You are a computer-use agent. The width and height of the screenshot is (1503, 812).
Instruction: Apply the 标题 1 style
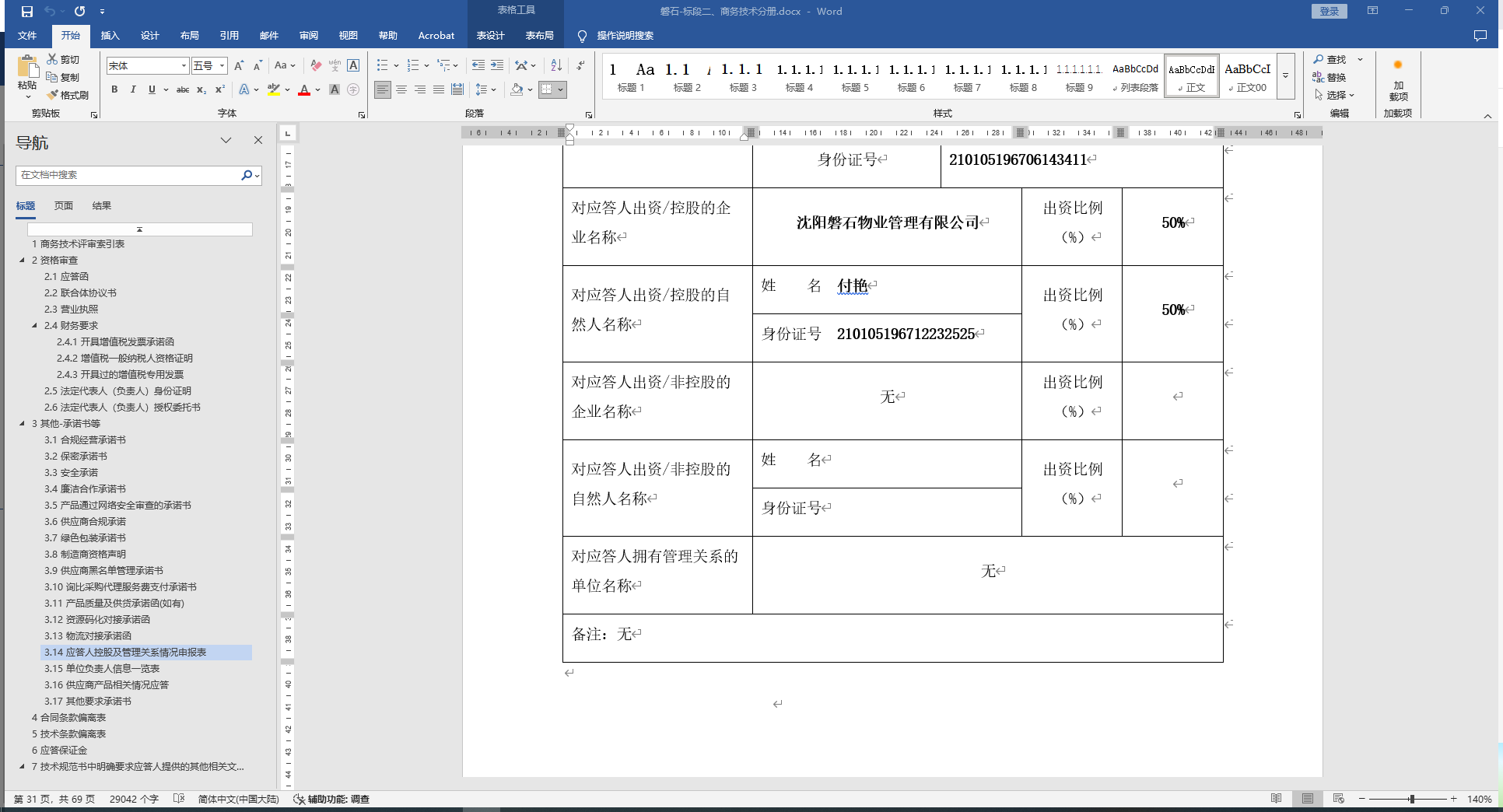point(631,76)
